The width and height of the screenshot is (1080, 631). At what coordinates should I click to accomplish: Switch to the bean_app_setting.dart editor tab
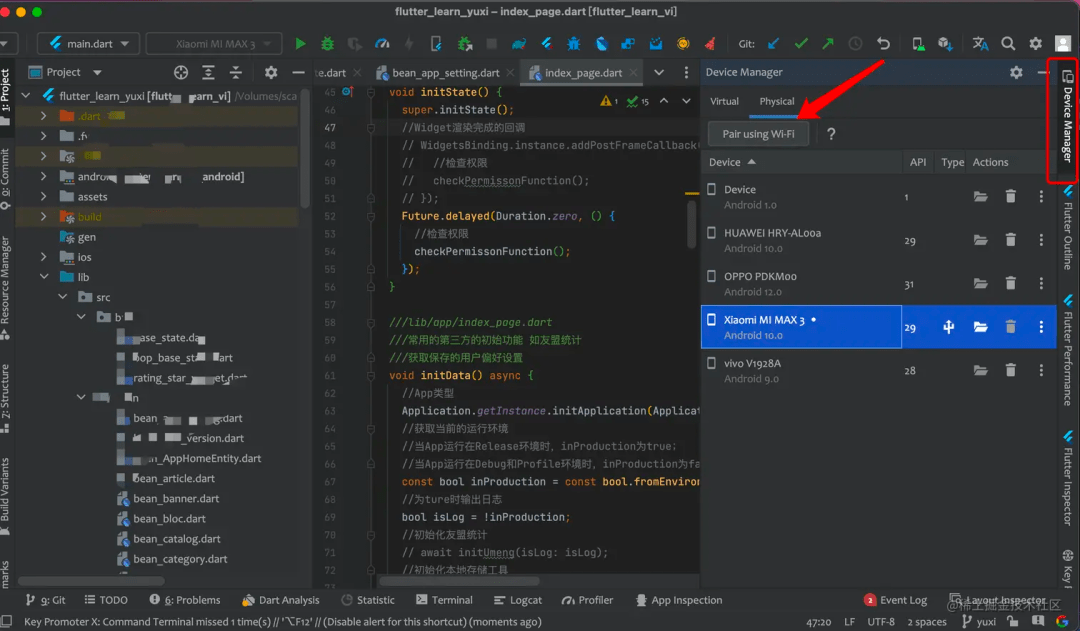(x=446, y=72)
